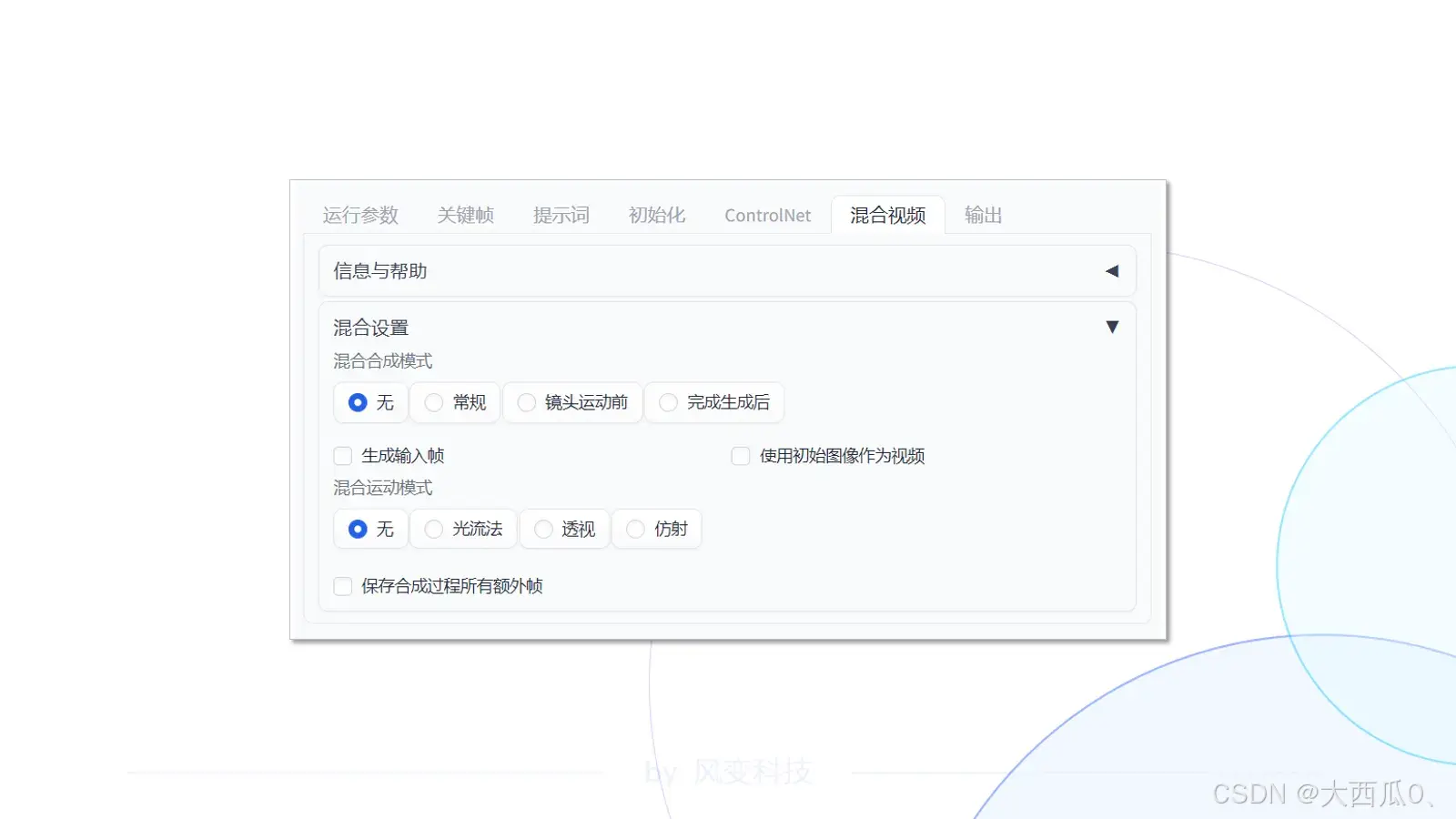The width and height of the screenshot is (1456, 819).
Task: Switch to the 运行参数 tab
Action: (x=360, y=216)
